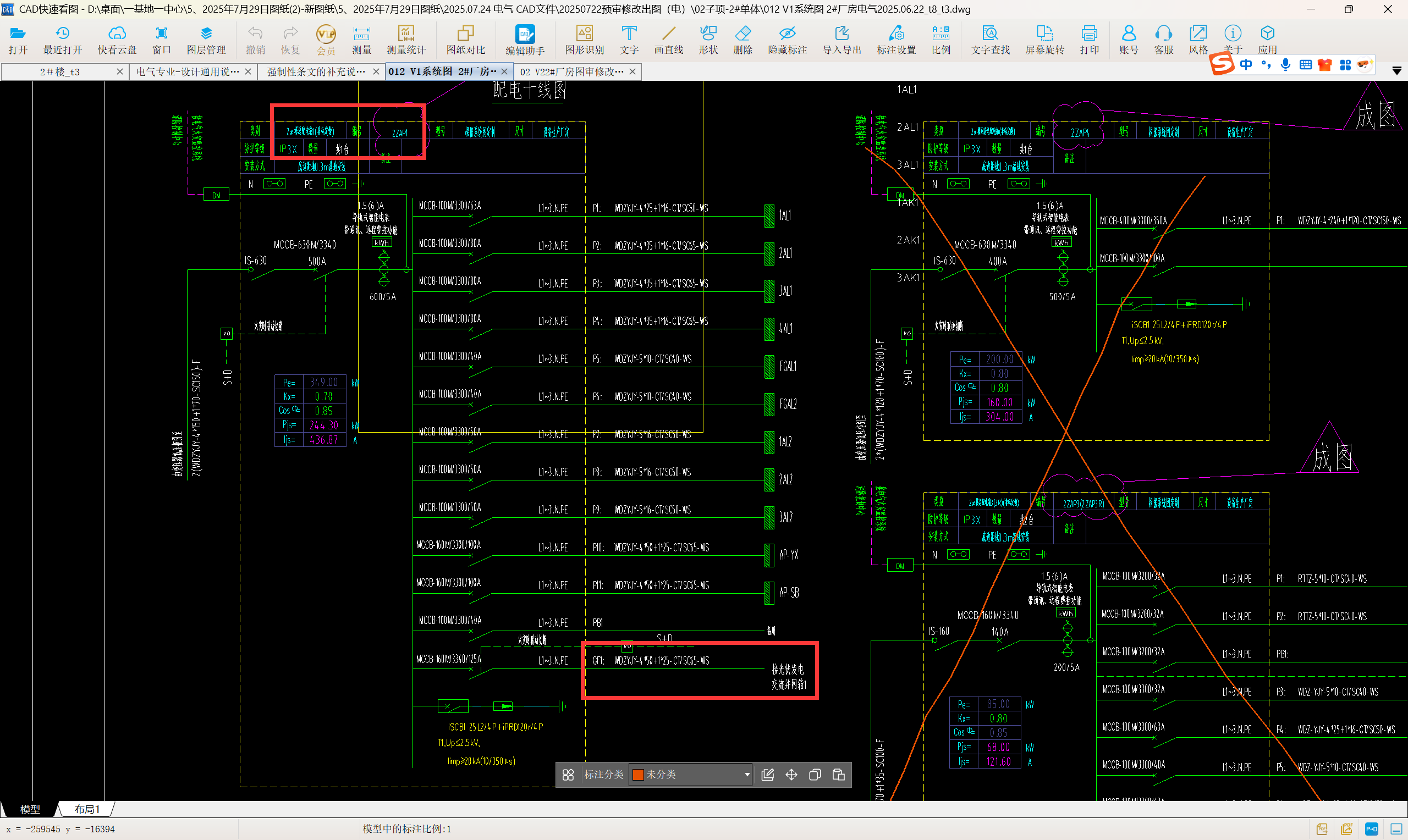Start 图形识别 shape recognition

pyautogui.click(x=584, y=40)
